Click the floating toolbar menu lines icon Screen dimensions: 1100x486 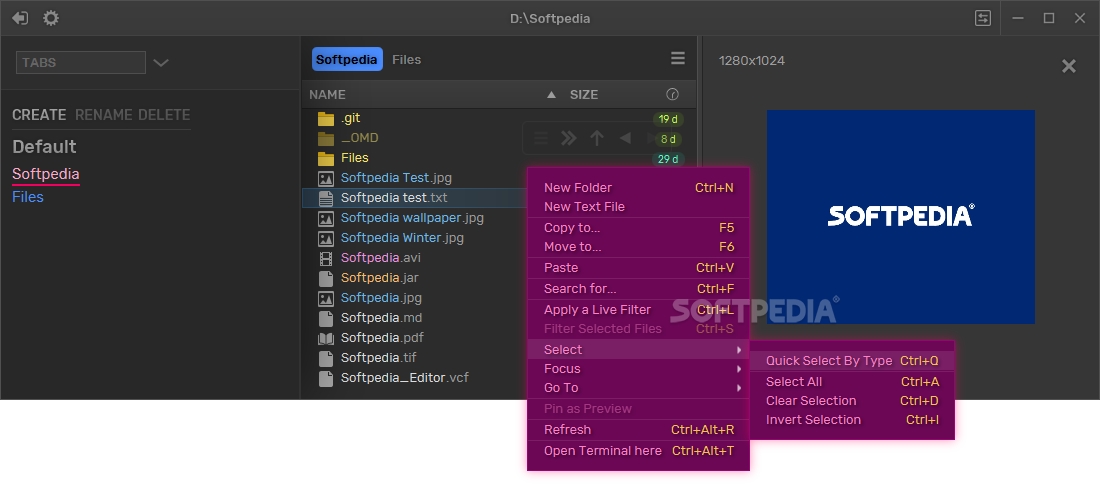(541, 138)
